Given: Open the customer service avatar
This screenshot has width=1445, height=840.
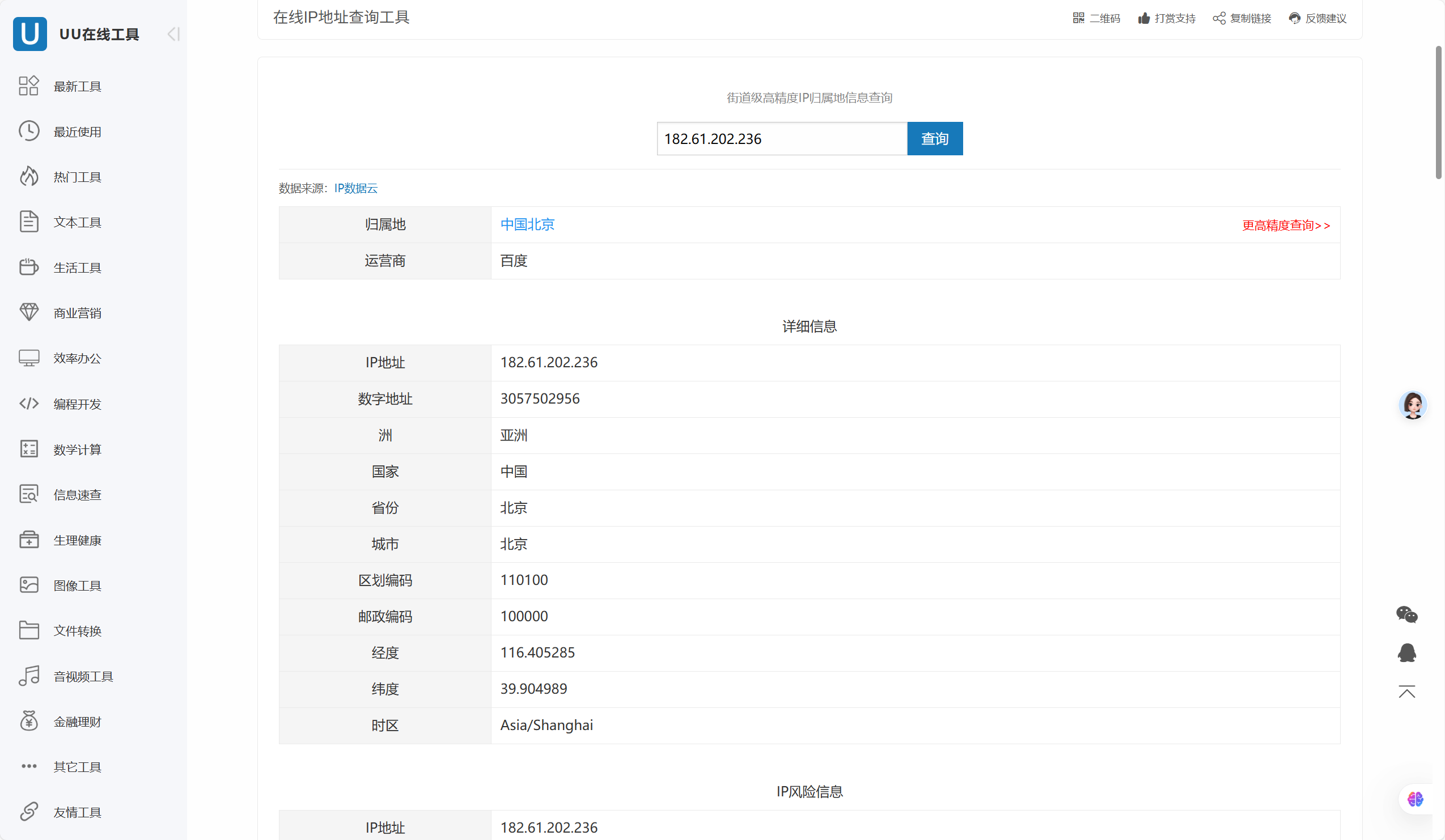Looking at the screenshot, I should coord(1412,405).
